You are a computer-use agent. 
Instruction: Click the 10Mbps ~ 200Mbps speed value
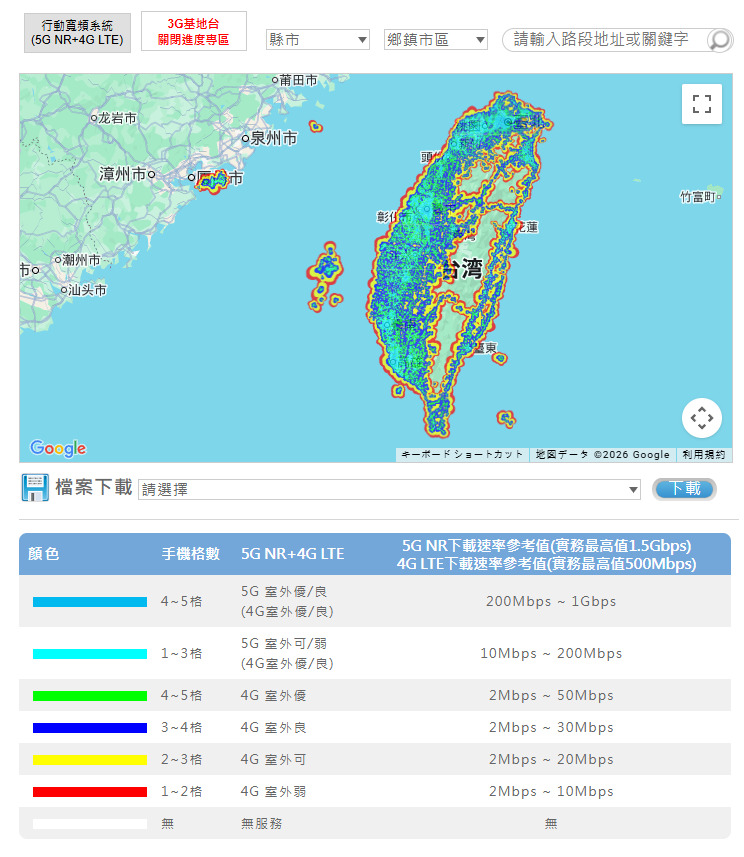click(551, 653)
